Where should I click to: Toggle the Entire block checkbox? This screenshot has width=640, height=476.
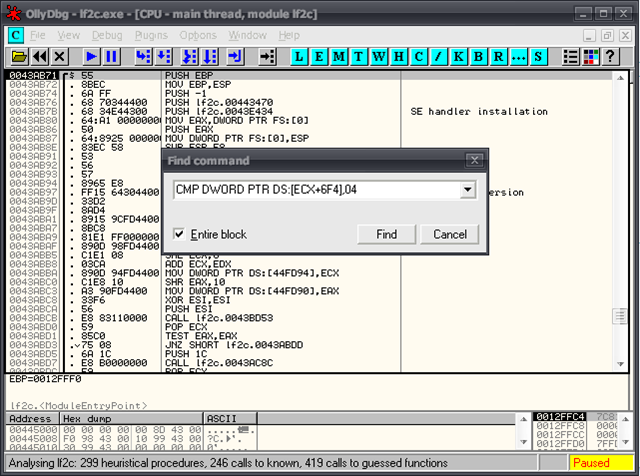click(179, 234)
